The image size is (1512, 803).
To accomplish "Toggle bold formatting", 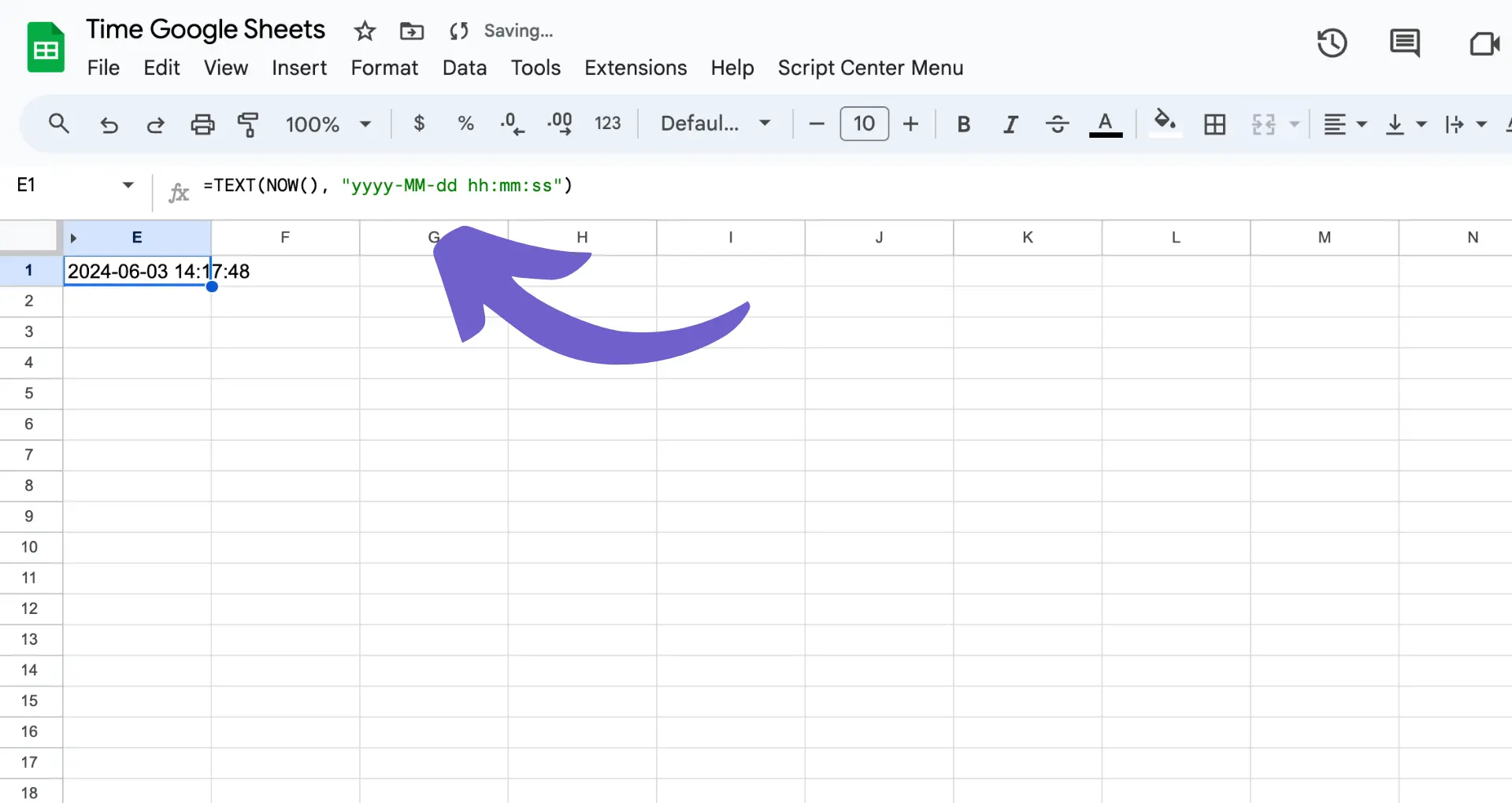I will coord(963,124).
